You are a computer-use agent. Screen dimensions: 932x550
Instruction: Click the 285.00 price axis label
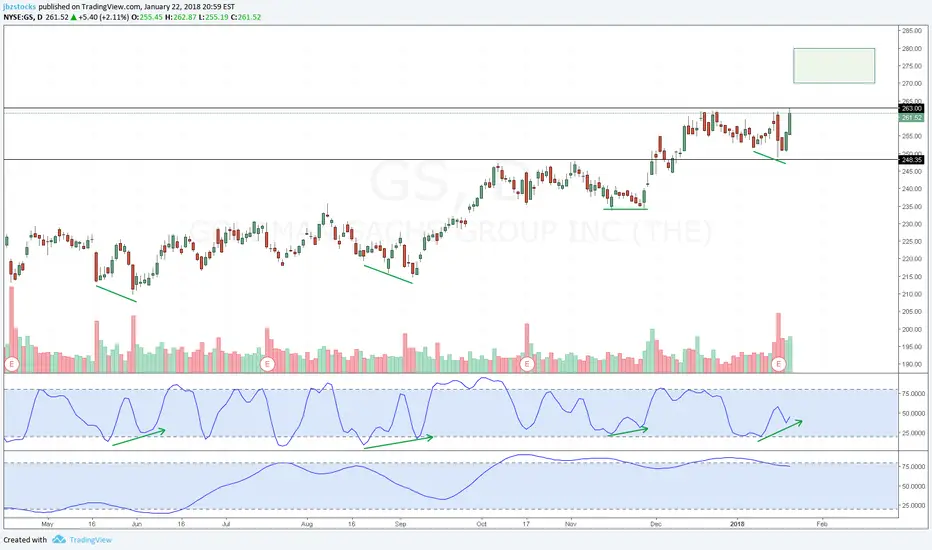(912, 31)
